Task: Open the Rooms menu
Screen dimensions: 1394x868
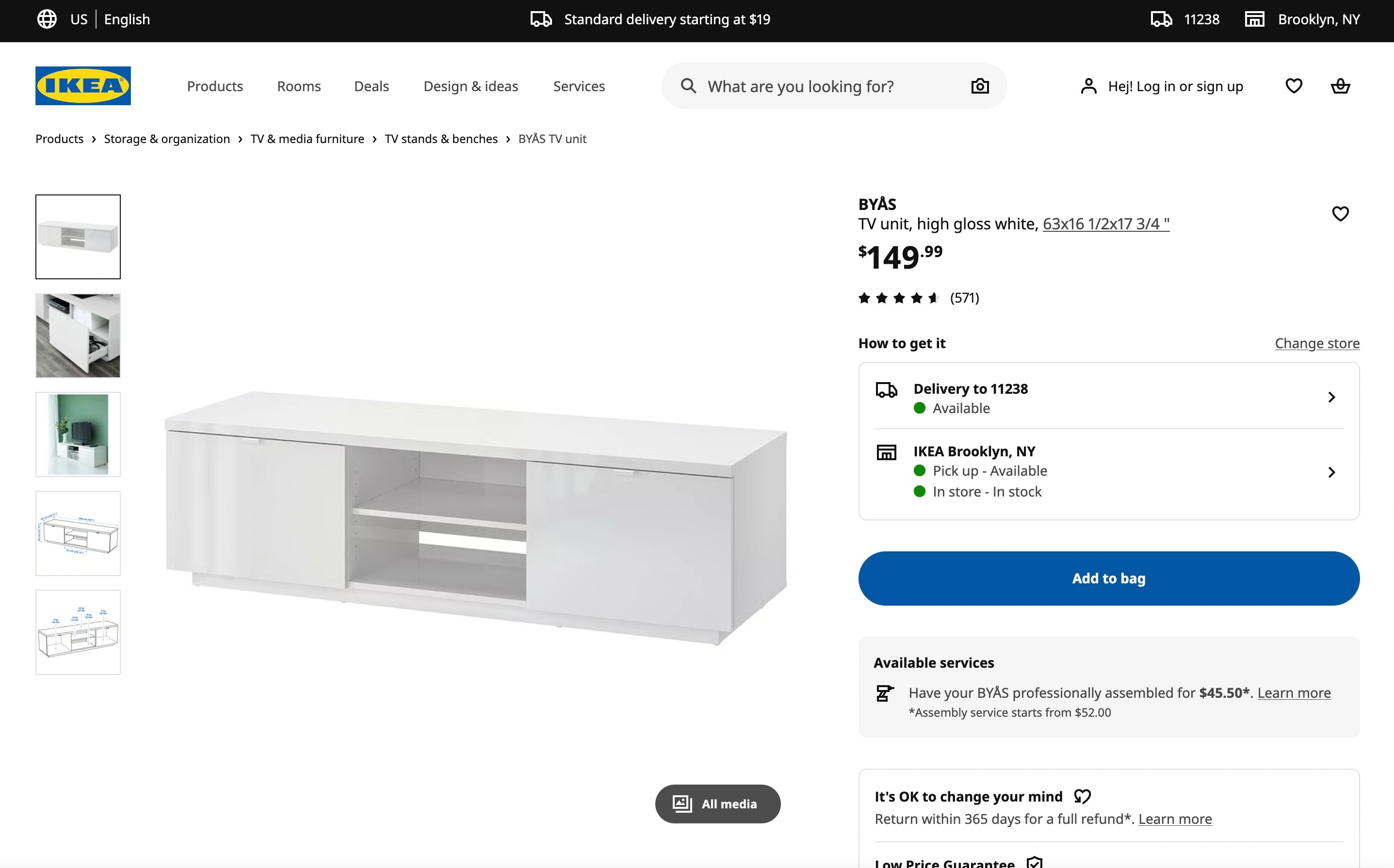Action: tap(299, 86)
